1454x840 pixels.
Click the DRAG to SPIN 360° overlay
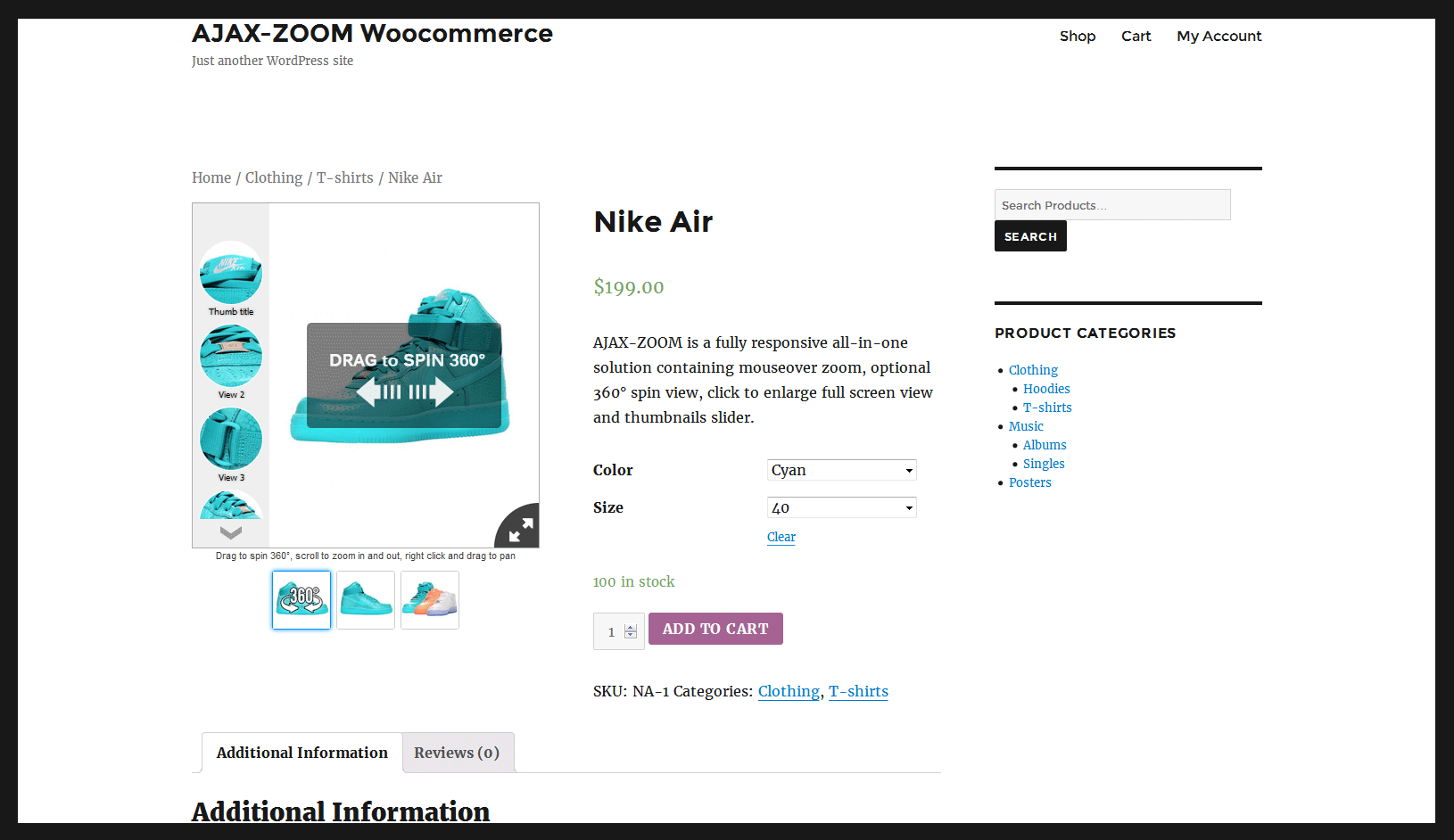point(404,375)
